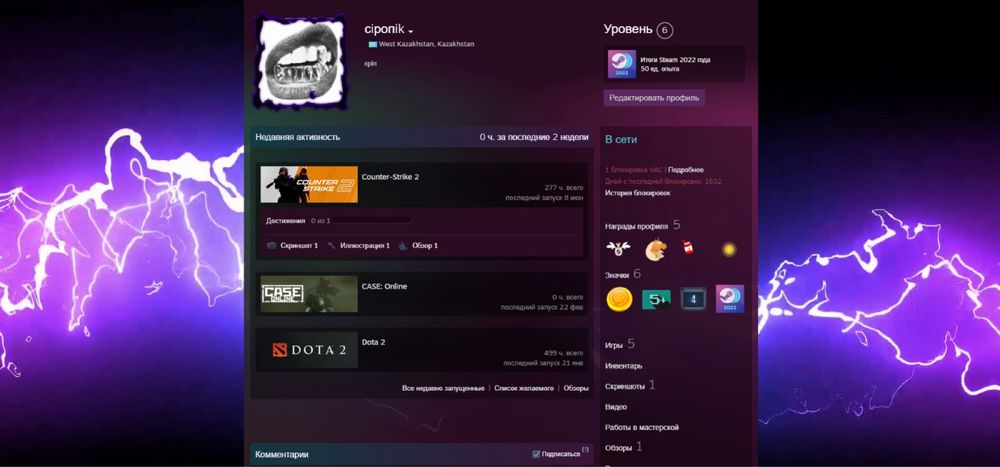Click the green 5+ badge icon

656,299
